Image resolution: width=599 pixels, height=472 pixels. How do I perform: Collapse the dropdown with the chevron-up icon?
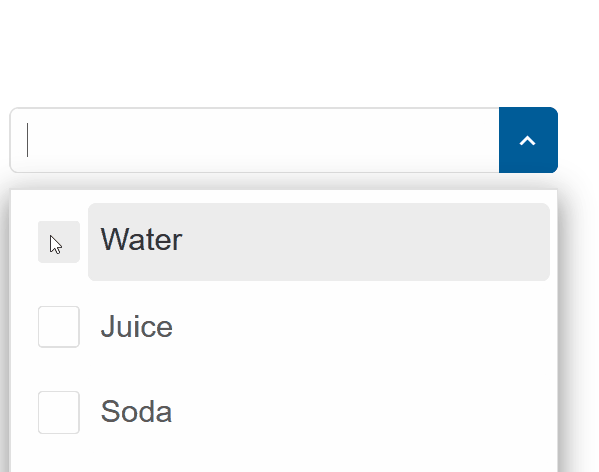pyautogui.click(x=528, y=140)
